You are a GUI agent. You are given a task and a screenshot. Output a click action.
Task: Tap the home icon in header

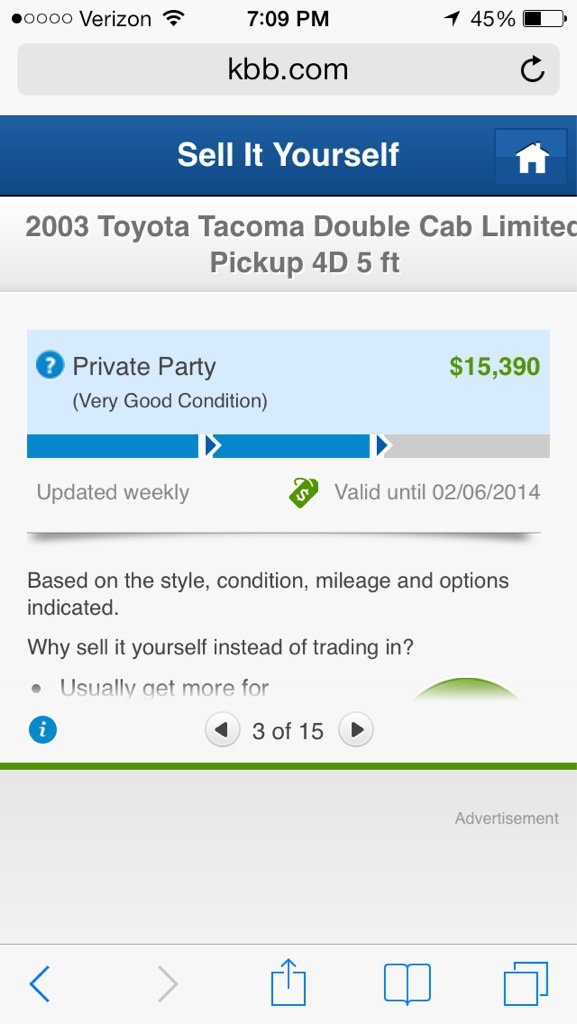coord(531,157)
